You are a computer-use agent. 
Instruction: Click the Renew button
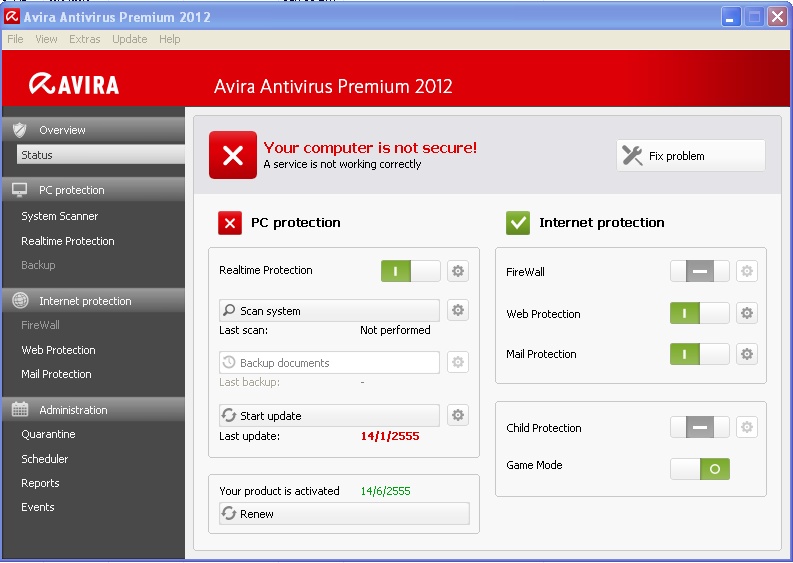(344, 513)
